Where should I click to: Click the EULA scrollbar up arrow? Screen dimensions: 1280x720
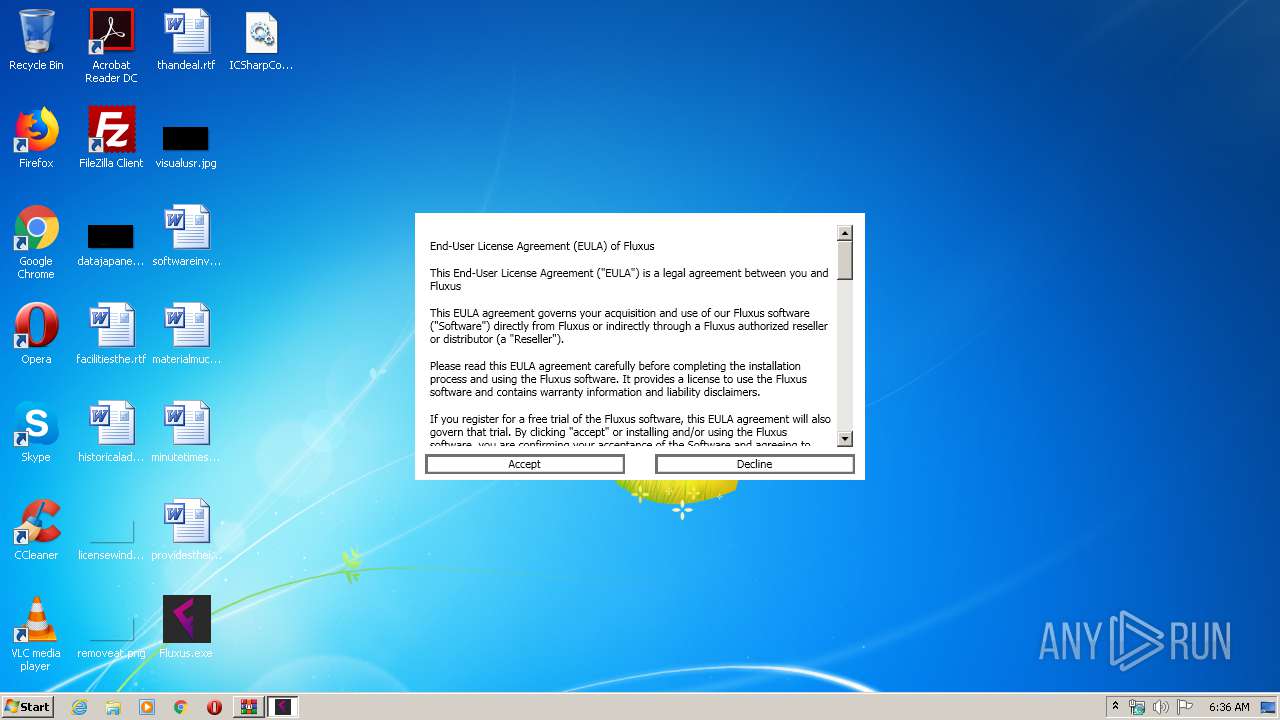point(845,233)
